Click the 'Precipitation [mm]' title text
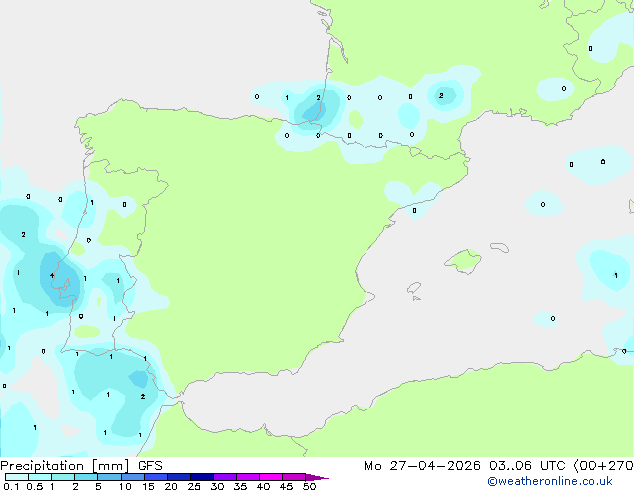 [65, 466]
